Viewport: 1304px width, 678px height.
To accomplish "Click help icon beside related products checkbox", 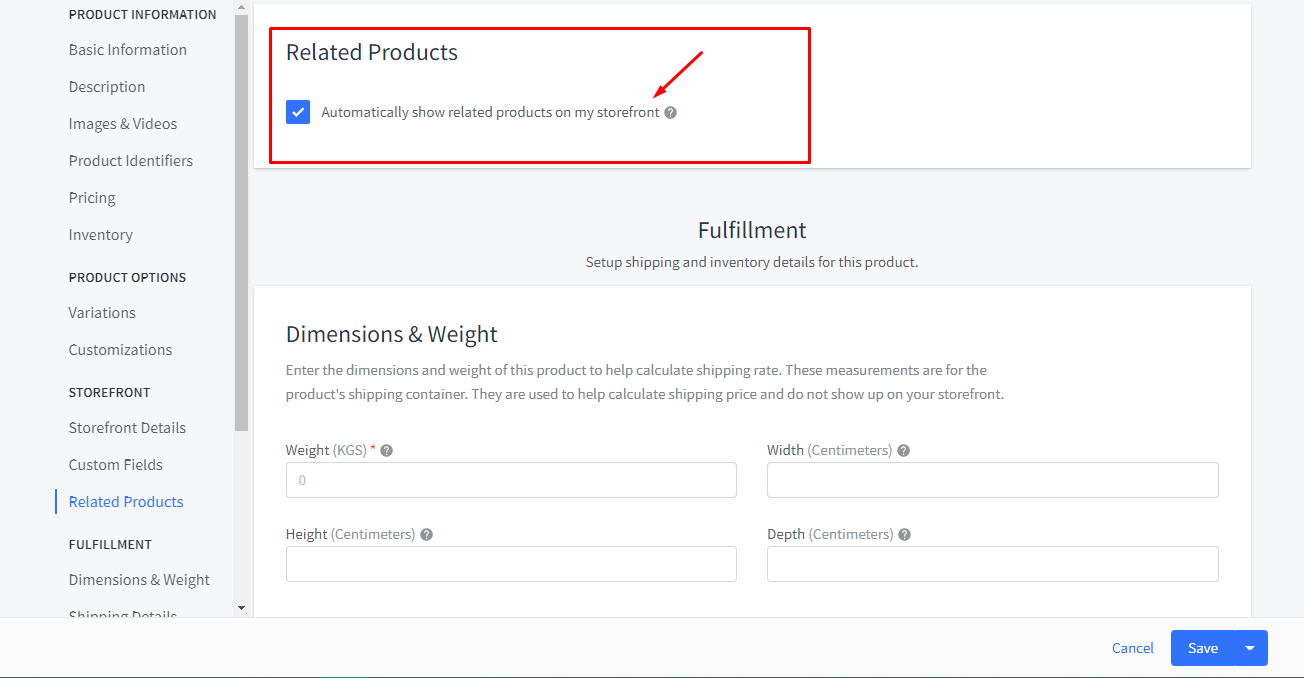I will tap(670, 113).
